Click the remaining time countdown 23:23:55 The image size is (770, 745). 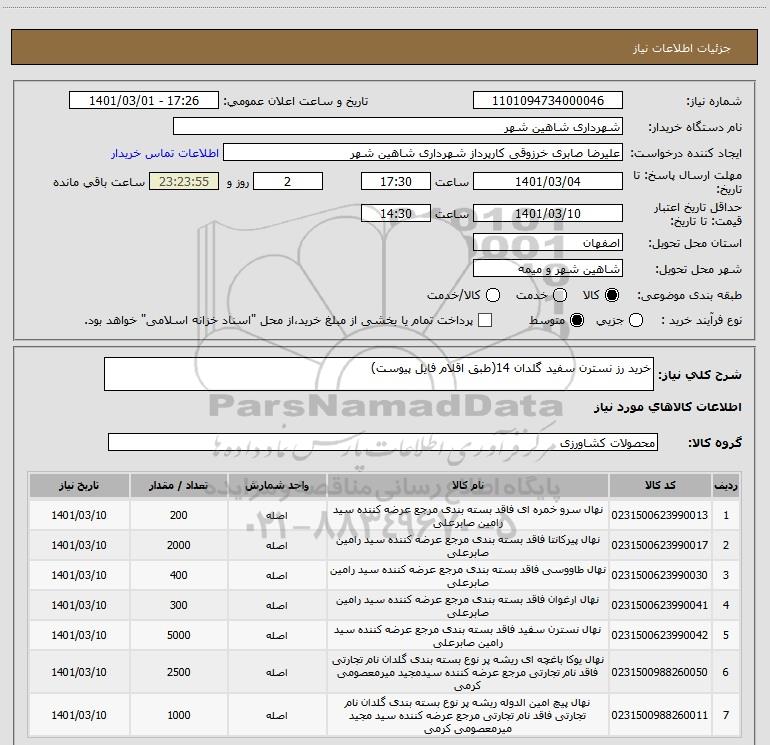pos(184,181)
